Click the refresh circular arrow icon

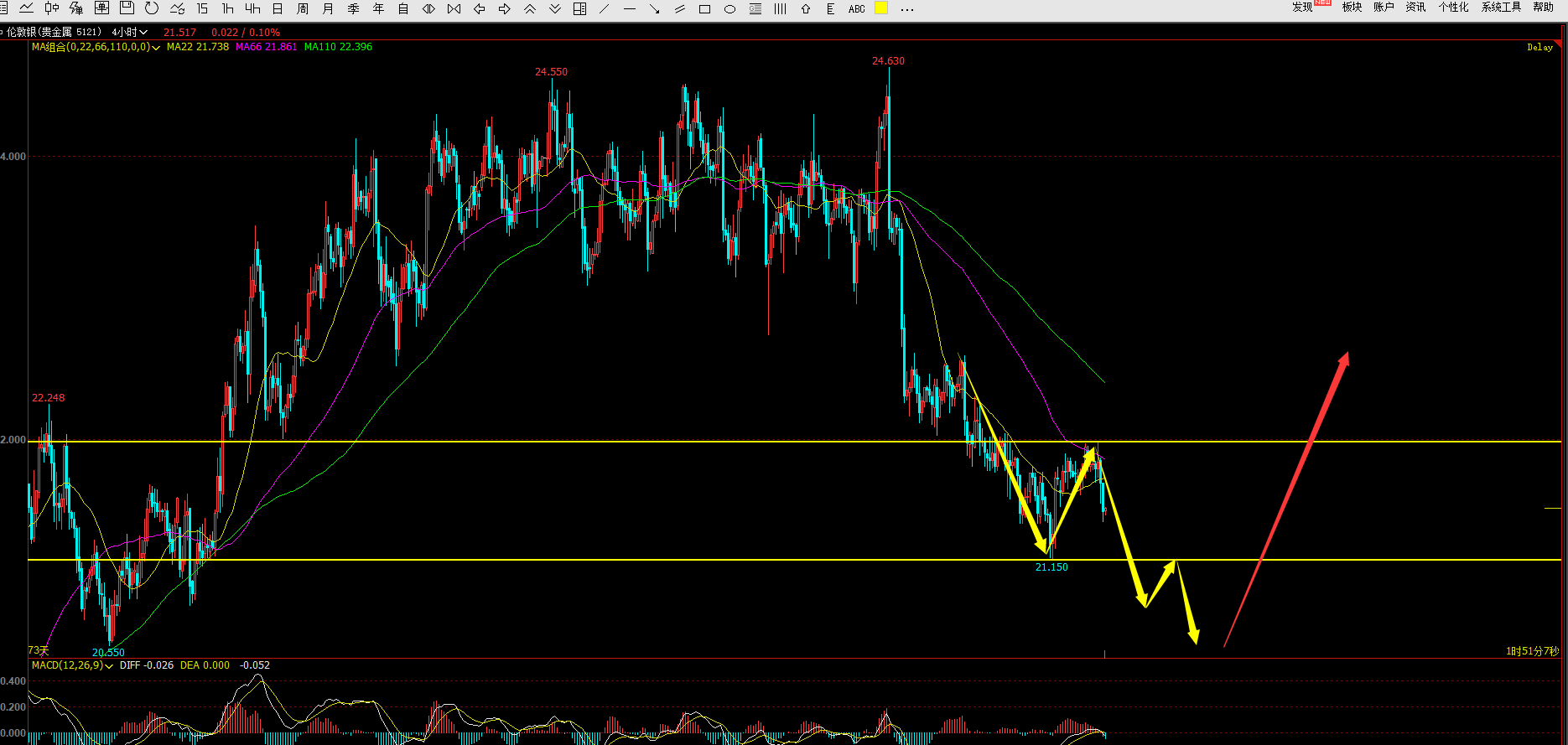click(152, 8)
